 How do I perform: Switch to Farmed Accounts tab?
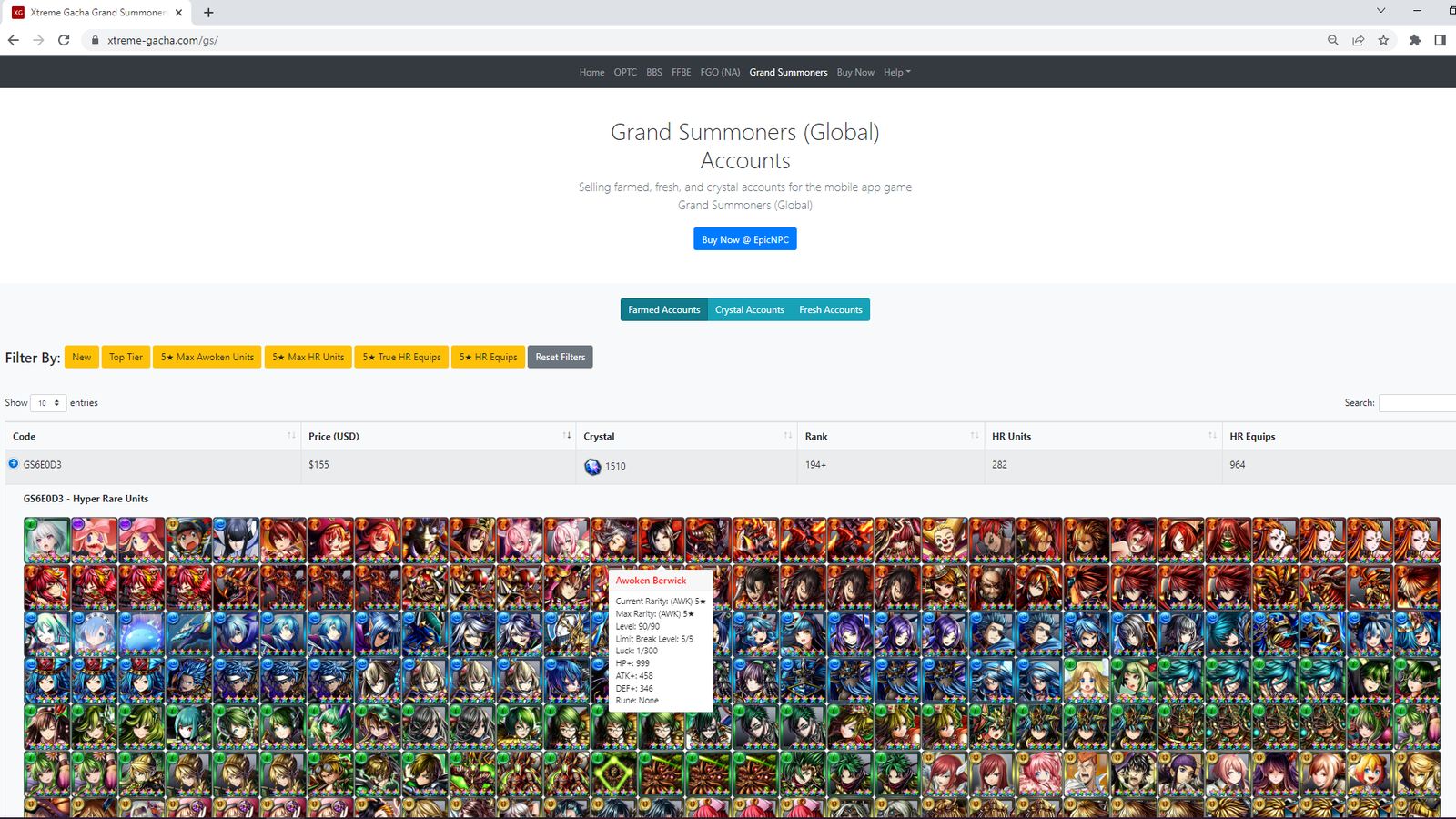point(664,309)
